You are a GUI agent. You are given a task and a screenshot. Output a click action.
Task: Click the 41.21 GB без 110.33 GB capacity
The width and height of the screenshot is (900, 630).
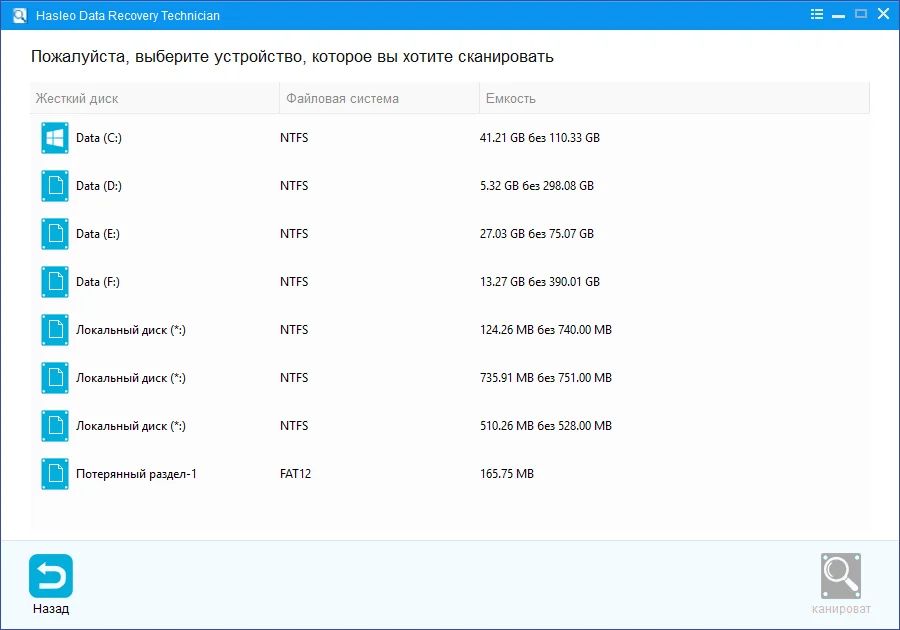coord(540,138)
